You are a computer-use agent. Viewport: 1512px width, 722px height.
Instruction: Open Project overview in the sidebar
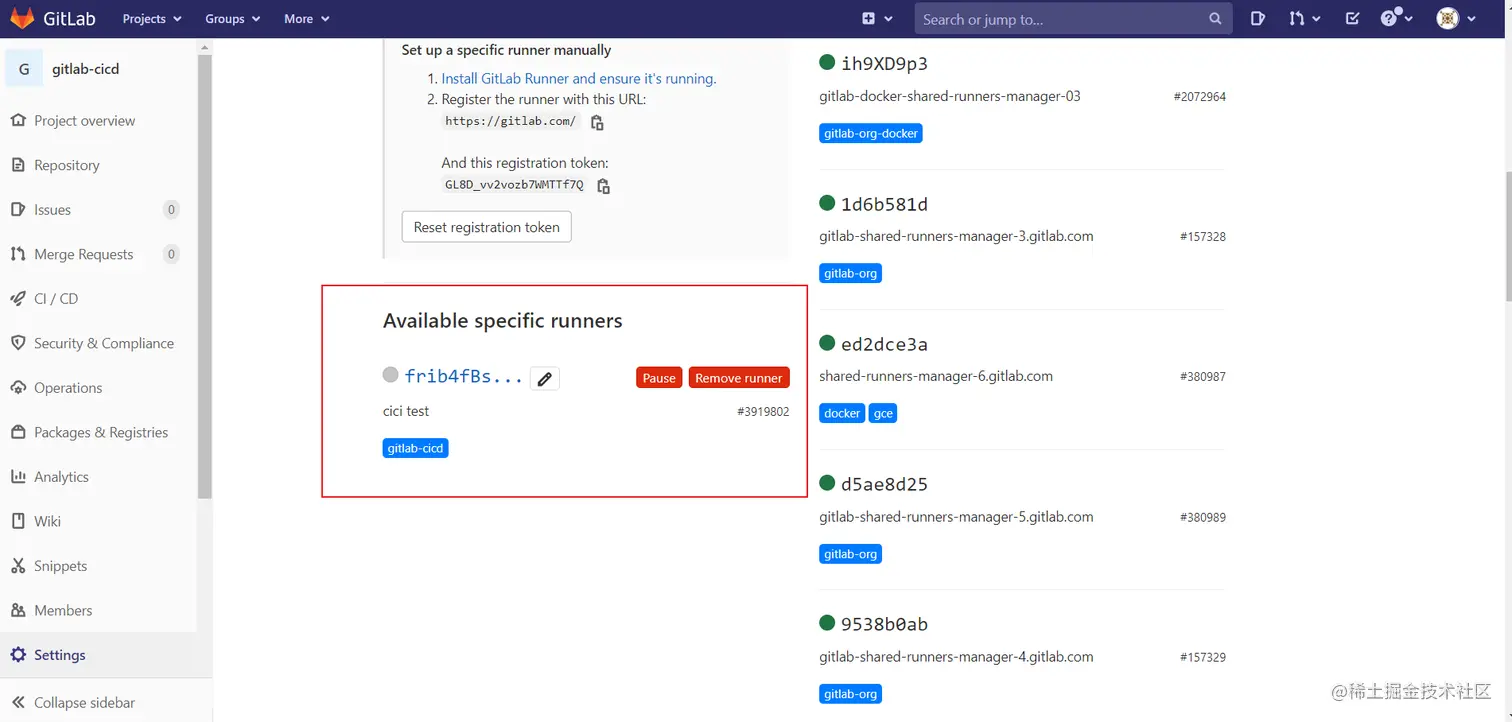[84, 121]
